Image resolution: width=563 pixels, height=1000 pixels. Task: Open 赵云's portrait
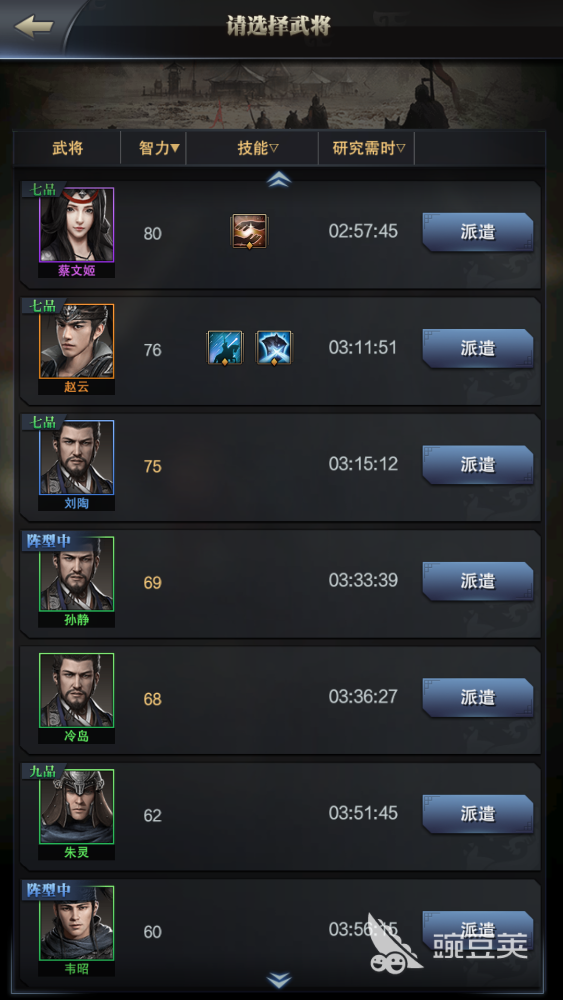point(77,341)
